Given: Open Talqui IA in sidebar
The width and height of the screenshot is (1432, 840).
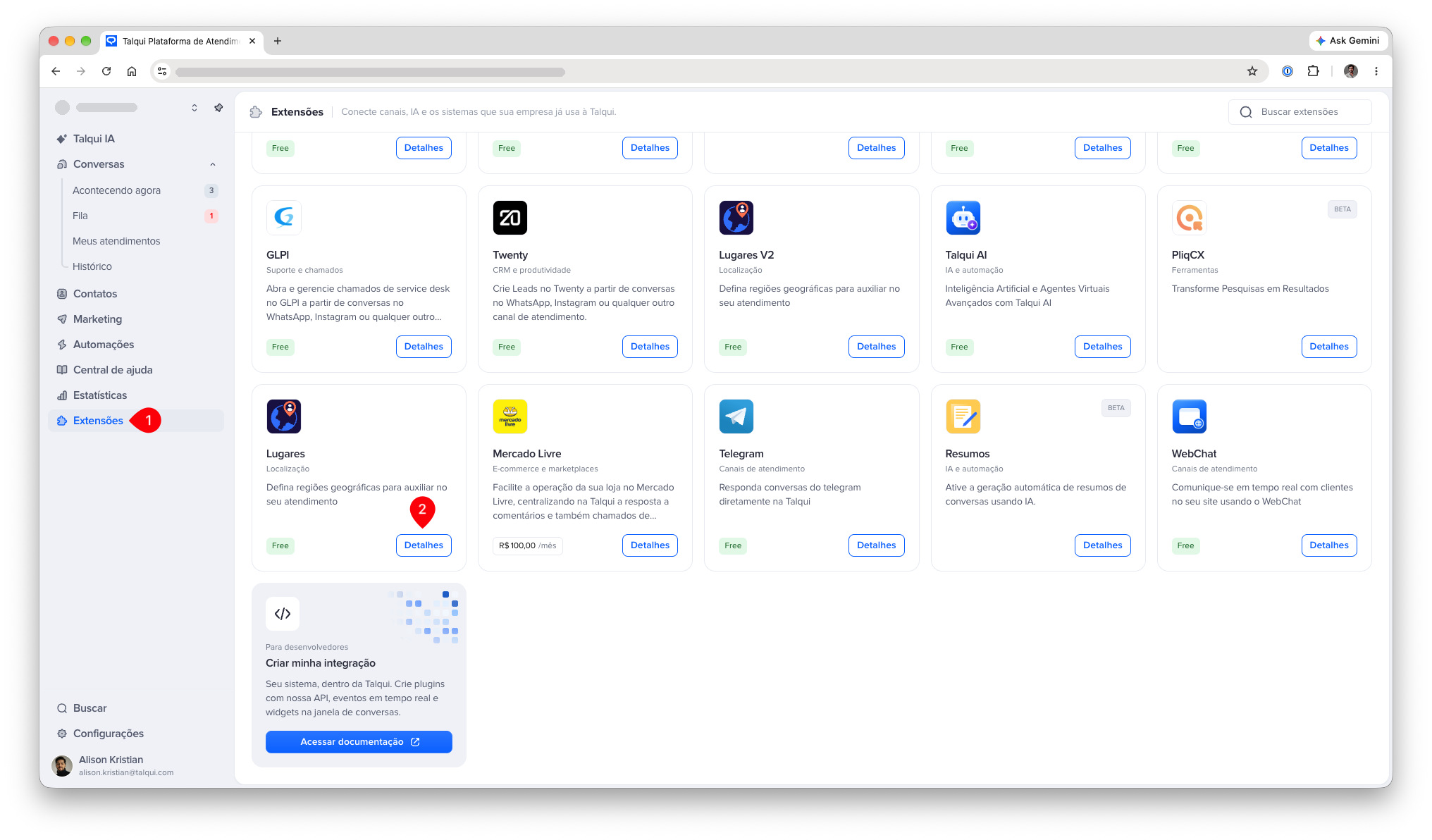Looking at the screenshot, I should pos(136,139).
